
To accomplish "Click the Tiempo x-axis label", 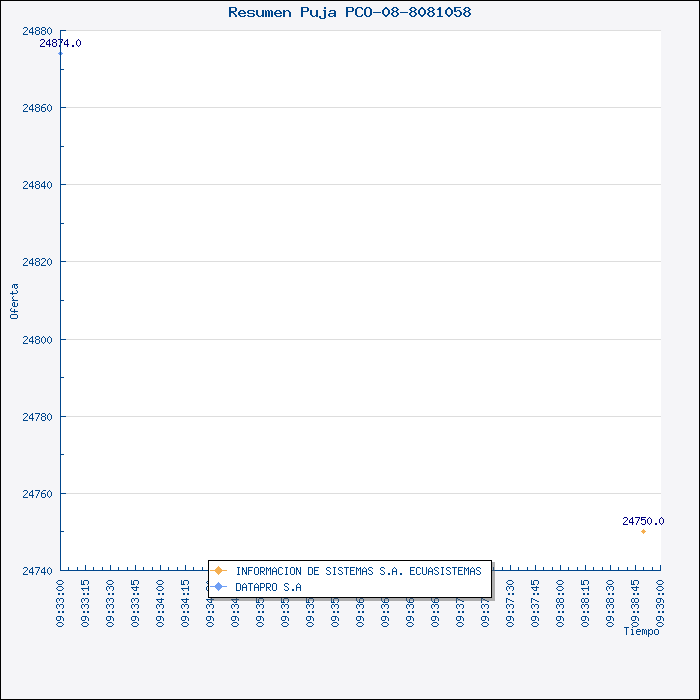I will click(641, 631).
